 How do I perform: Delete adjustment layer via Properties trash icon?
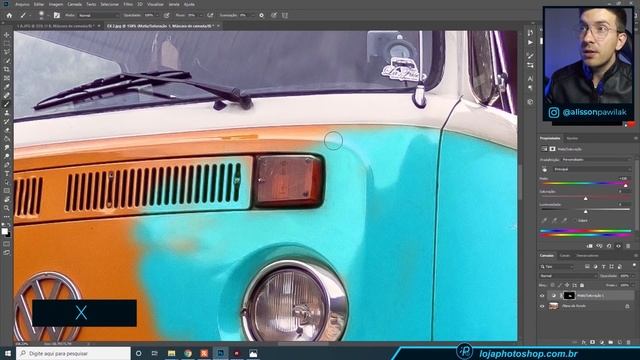[628, 246]
